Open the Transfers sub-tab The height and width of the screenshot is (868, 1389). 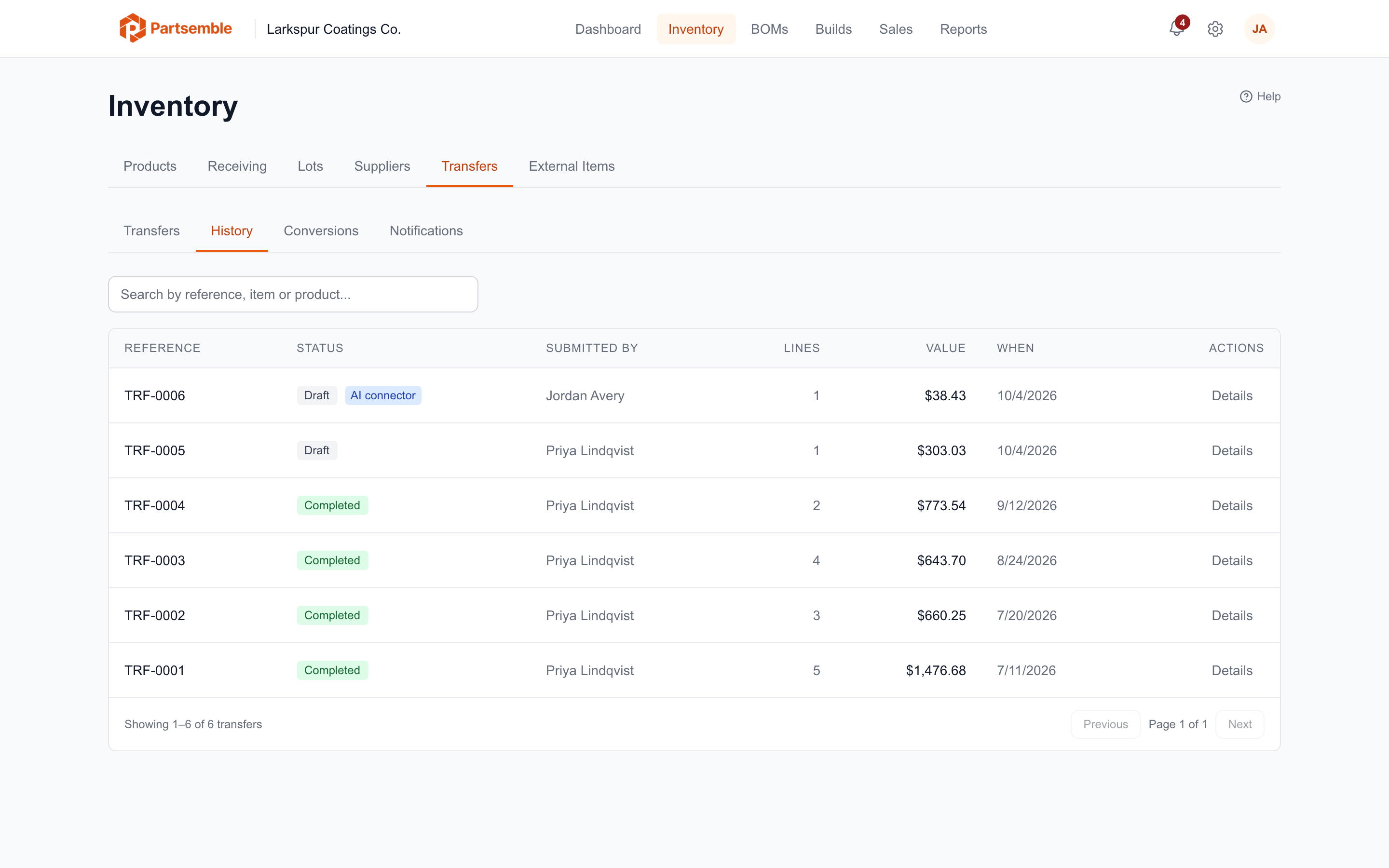click(x=151, y=230)
